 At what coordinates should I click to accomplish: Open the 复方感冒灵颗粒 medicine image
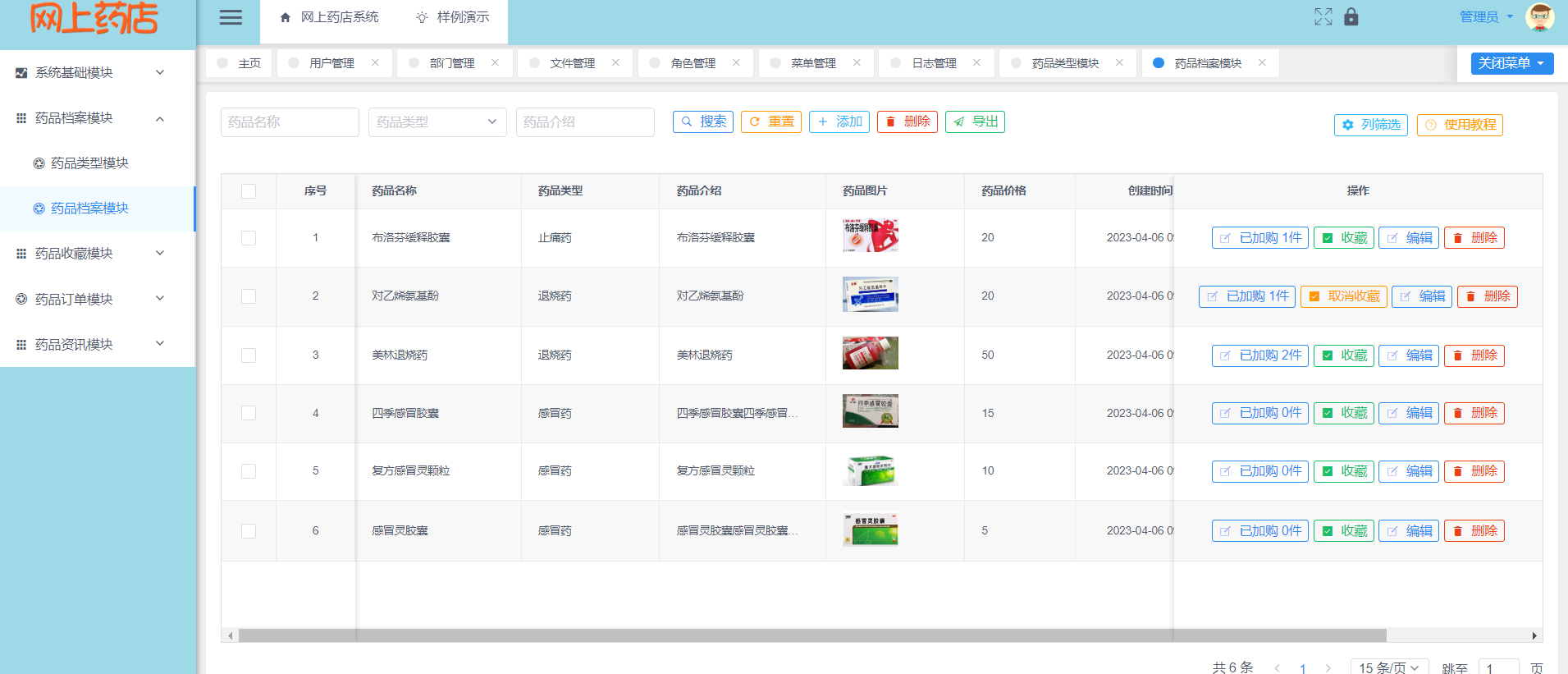pos(871,470)
